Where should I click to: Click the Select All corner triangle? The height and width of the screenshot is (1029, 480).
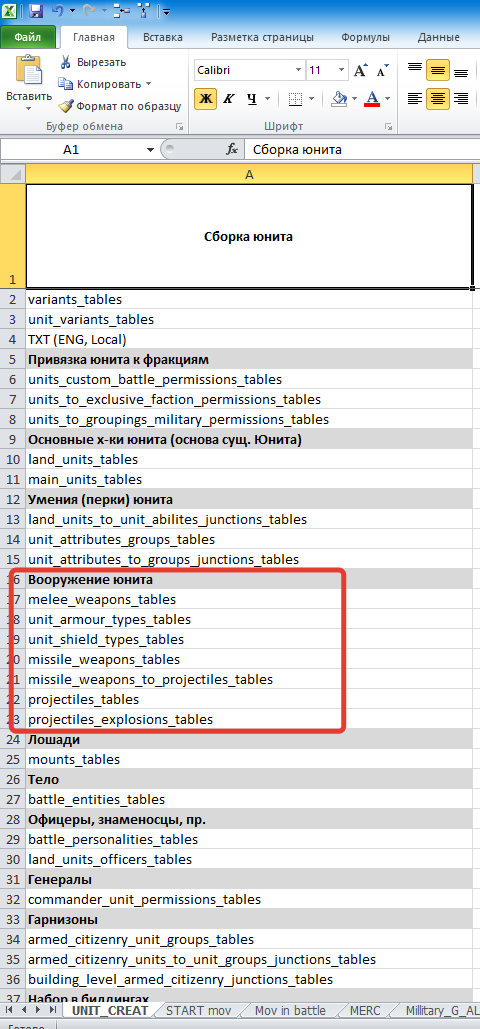[x=12, y=173]
